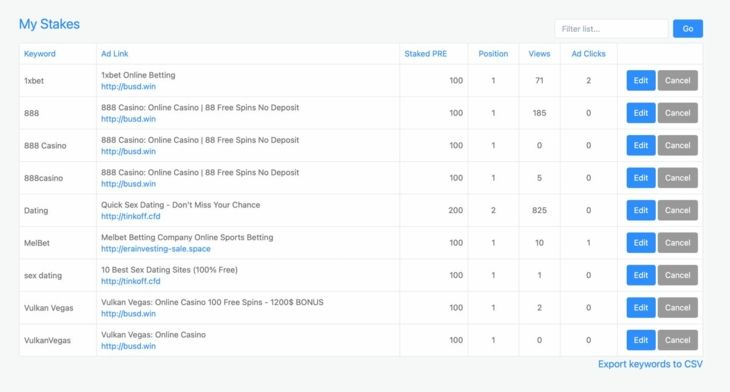Focus the Filter list input field

tap(611, 29)
